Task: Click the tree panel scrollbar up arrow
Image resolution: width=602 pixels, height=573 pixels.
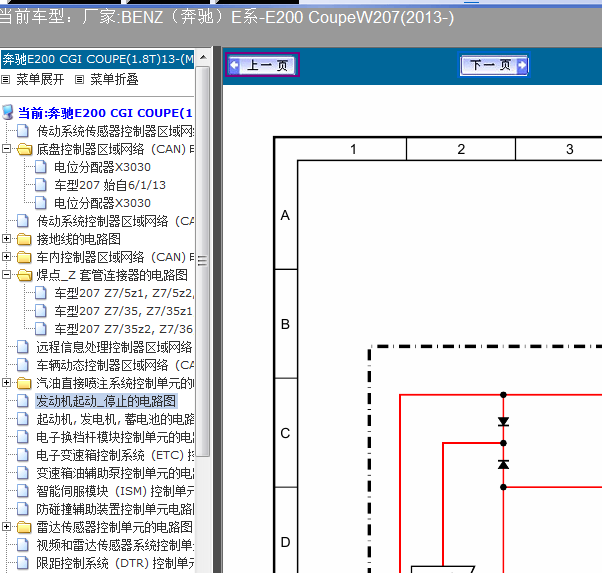Action: 203,58
